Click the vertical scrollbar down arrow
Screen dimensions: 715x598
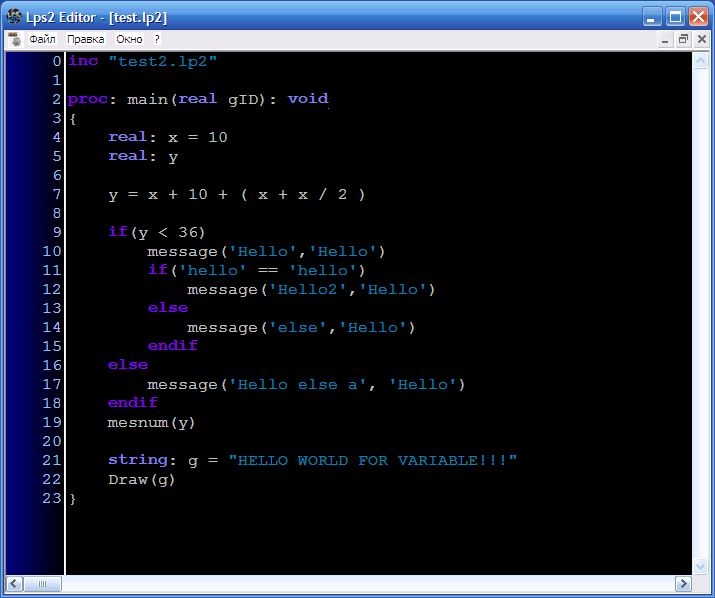[x=700, y=567]
